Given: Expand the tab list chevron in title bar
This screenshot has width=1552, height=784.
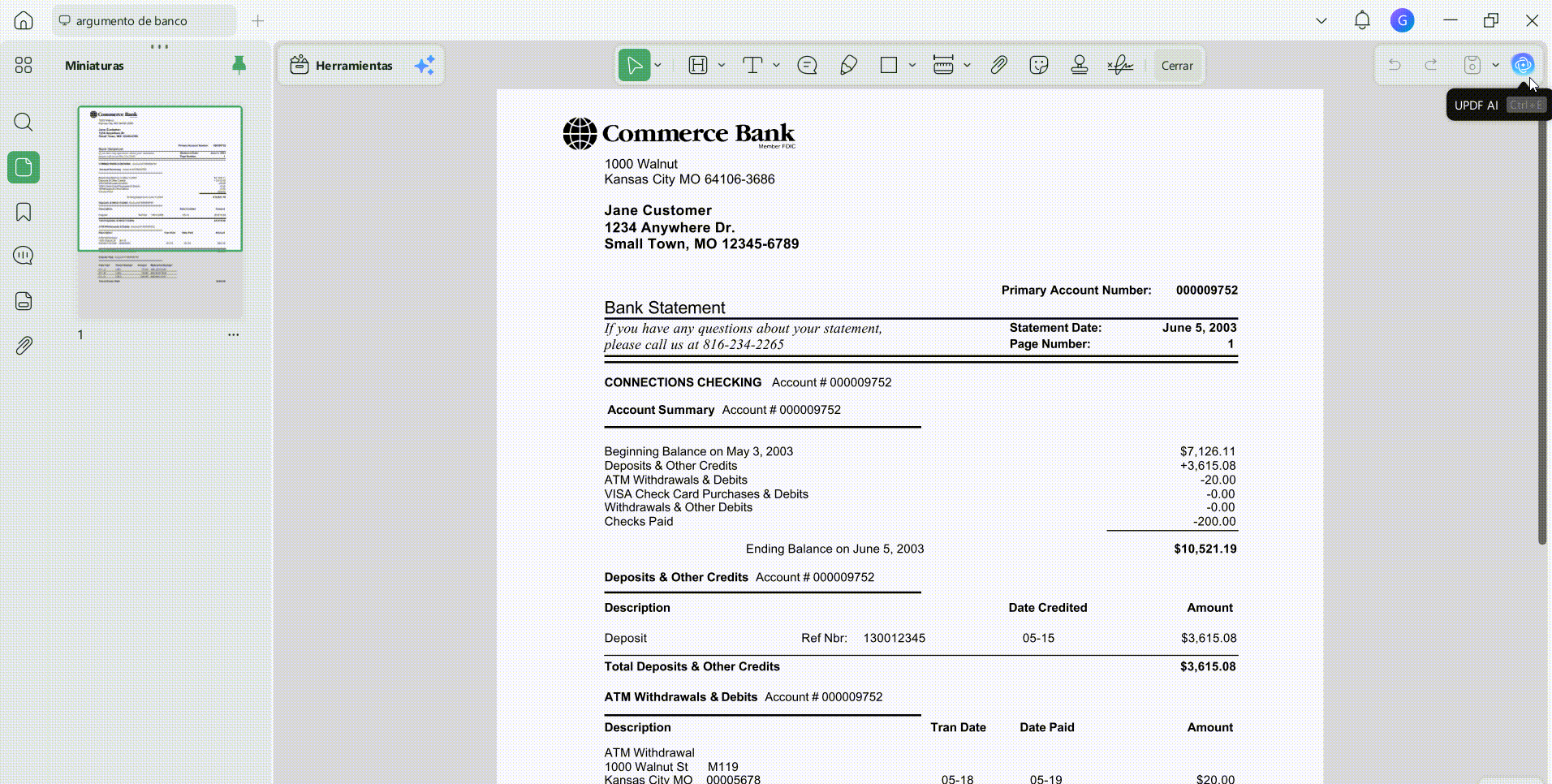Looking at the screenshot, I should point(1321,21).
